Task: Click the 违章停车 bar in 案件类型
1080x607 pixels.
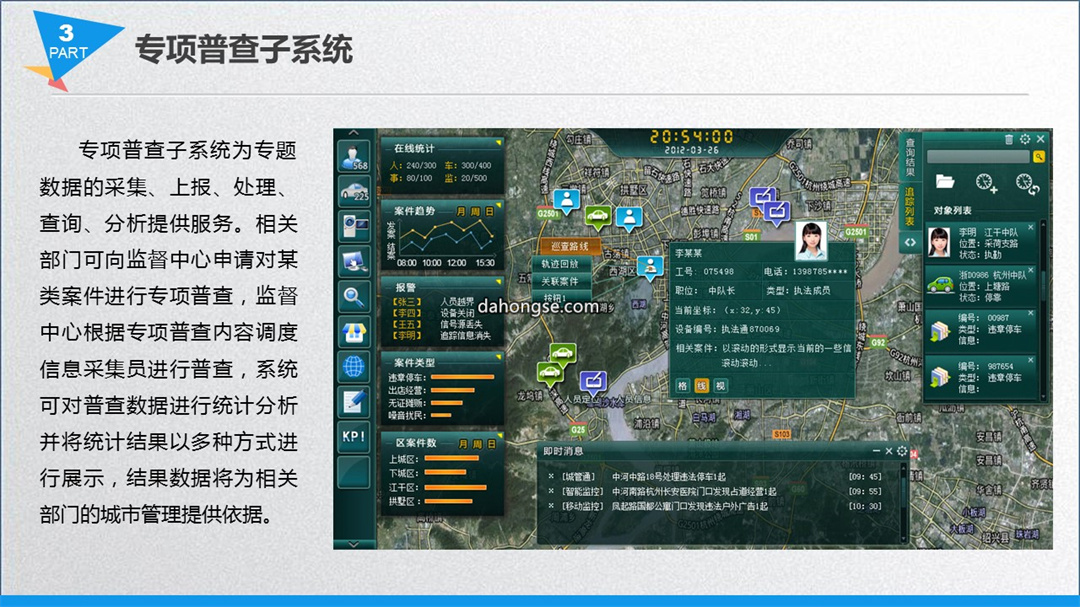Action: pos(462,378)
